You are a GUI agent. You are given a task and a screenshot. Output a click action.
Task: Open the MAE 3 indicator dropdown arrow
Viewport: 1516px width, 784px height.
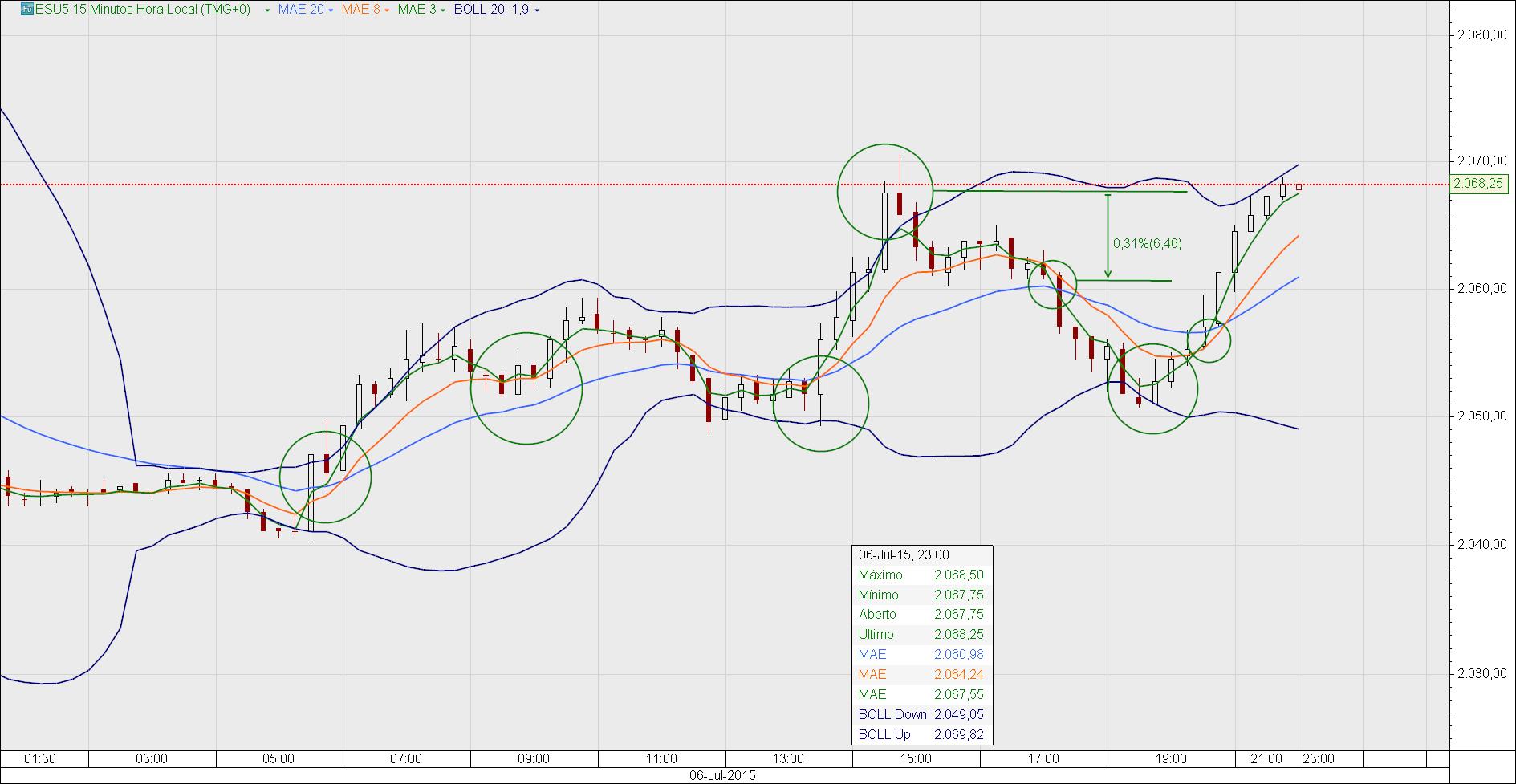pyautogui.click(x=442, y=11)
